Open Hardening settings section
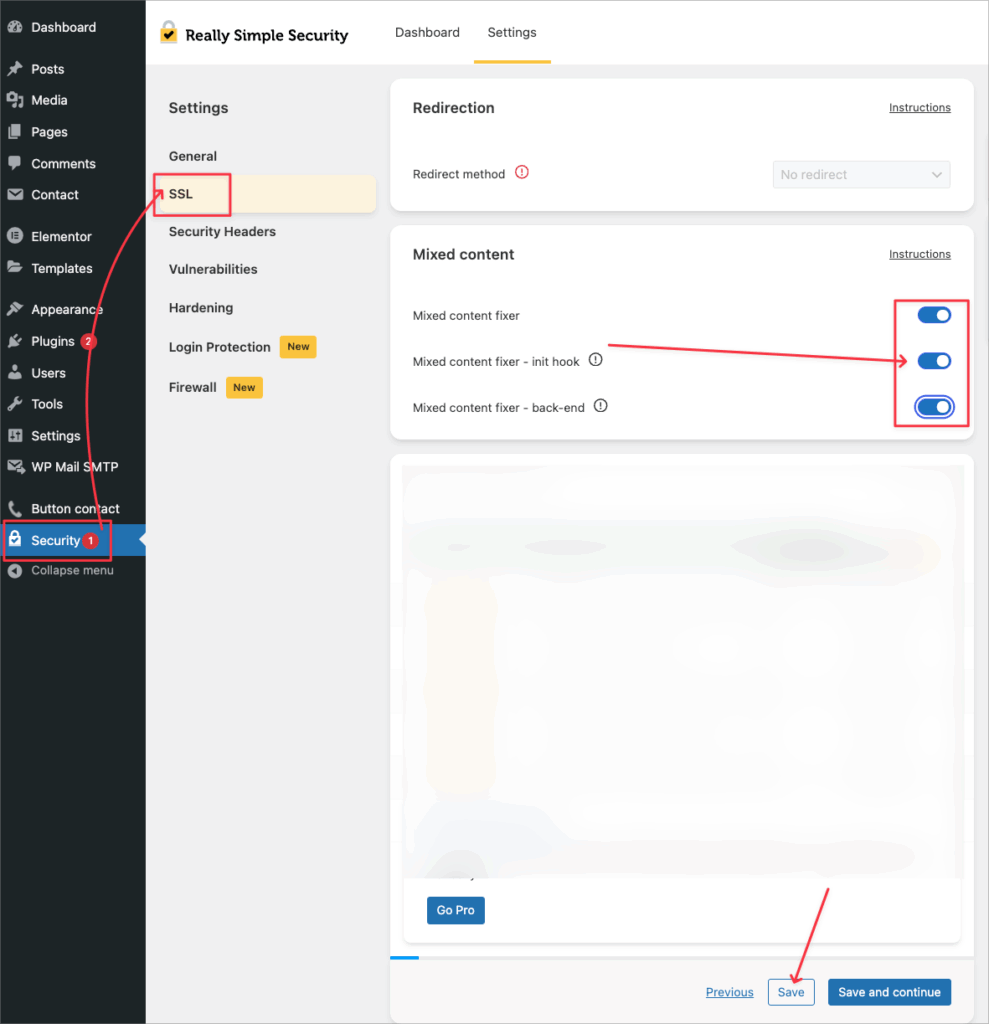989x1024 pixels. coord(201,308)
